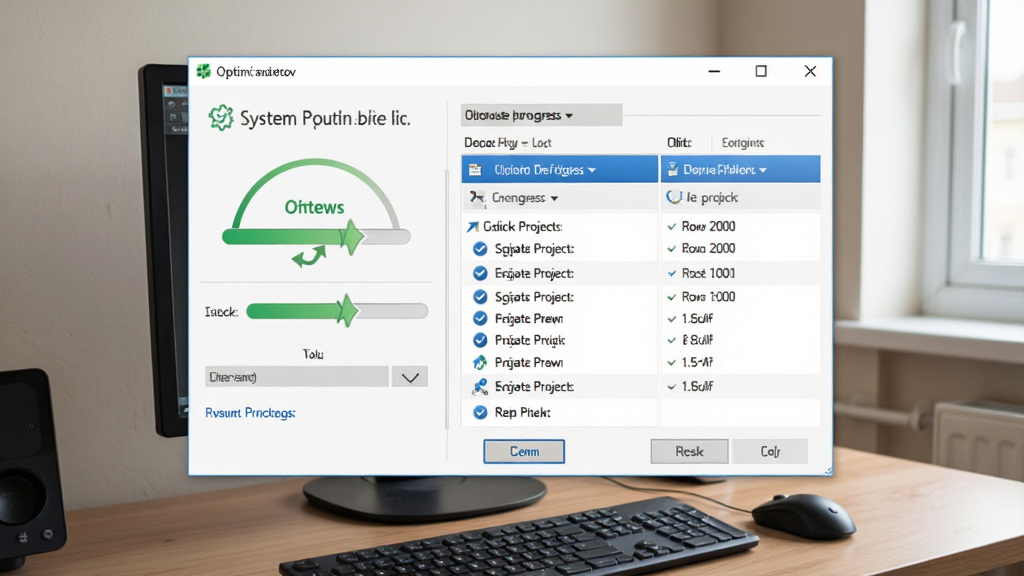The image size is (1024, 576).
Task: Open the Olcrose progress dropdown
Action: [x=541, y=116]
